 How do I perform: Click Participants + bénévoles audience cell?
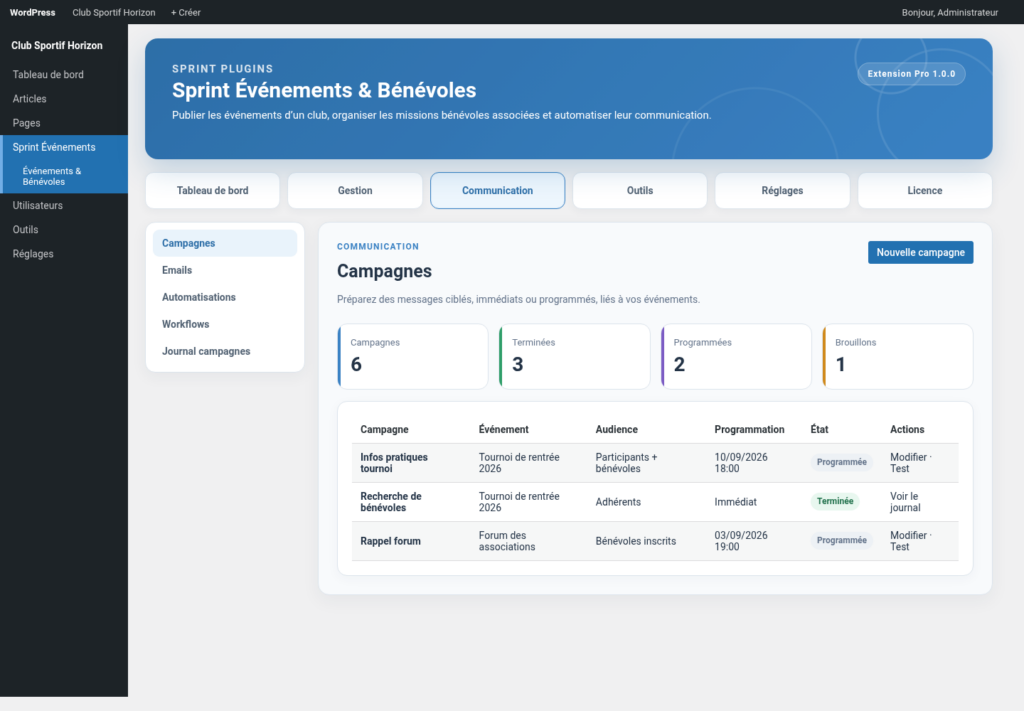[626, 463]
